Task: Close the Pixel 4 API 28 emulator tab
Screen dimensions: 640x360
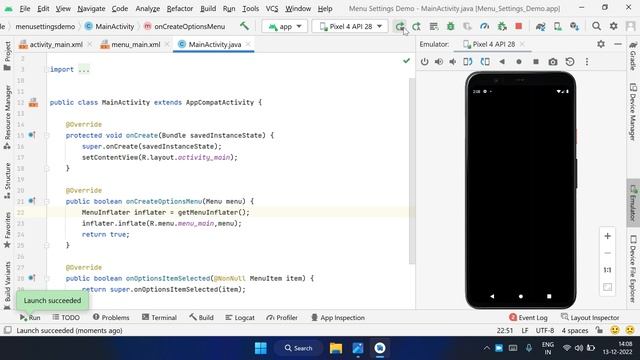Action: [x=522, y=44]
